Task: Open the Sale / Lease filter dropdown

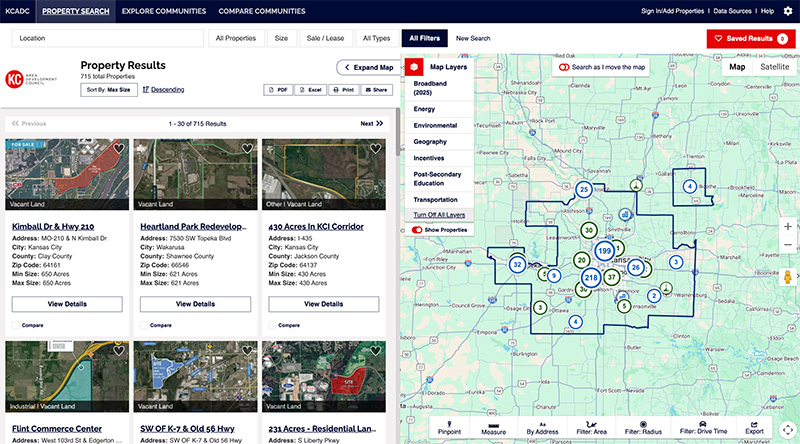Action: click(x=325, y=38)
